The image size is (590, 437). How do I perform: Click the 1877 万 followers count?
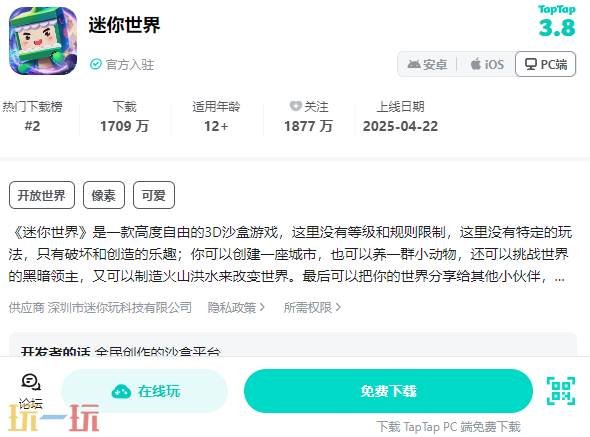coord(308,126)
